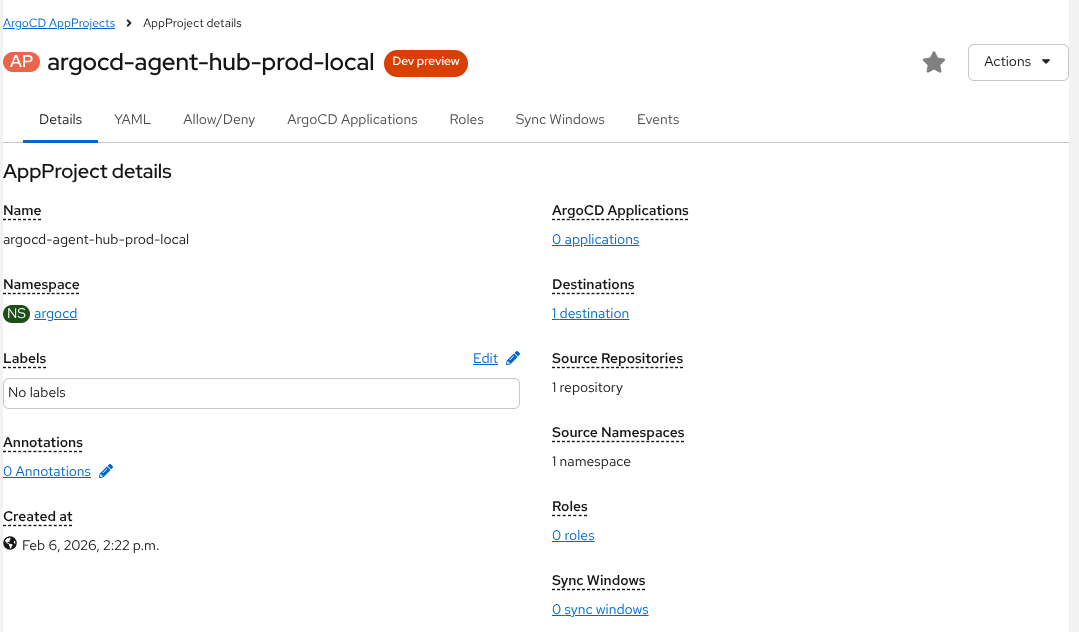Navigate to ArgoCD AppProjects breadcrumb

(59, 22)
